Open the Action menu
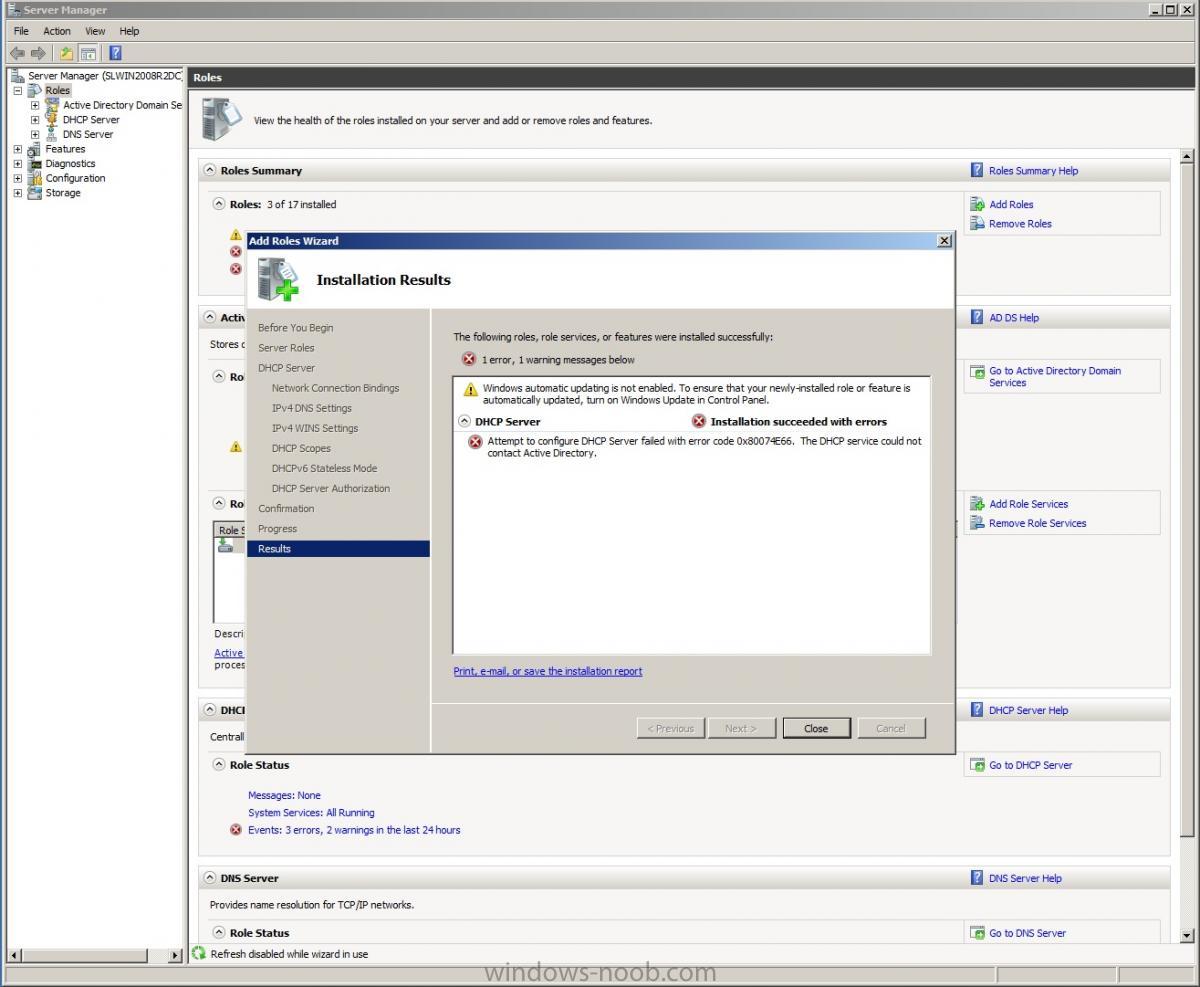 pyautogui.click(x=57, y=31)
